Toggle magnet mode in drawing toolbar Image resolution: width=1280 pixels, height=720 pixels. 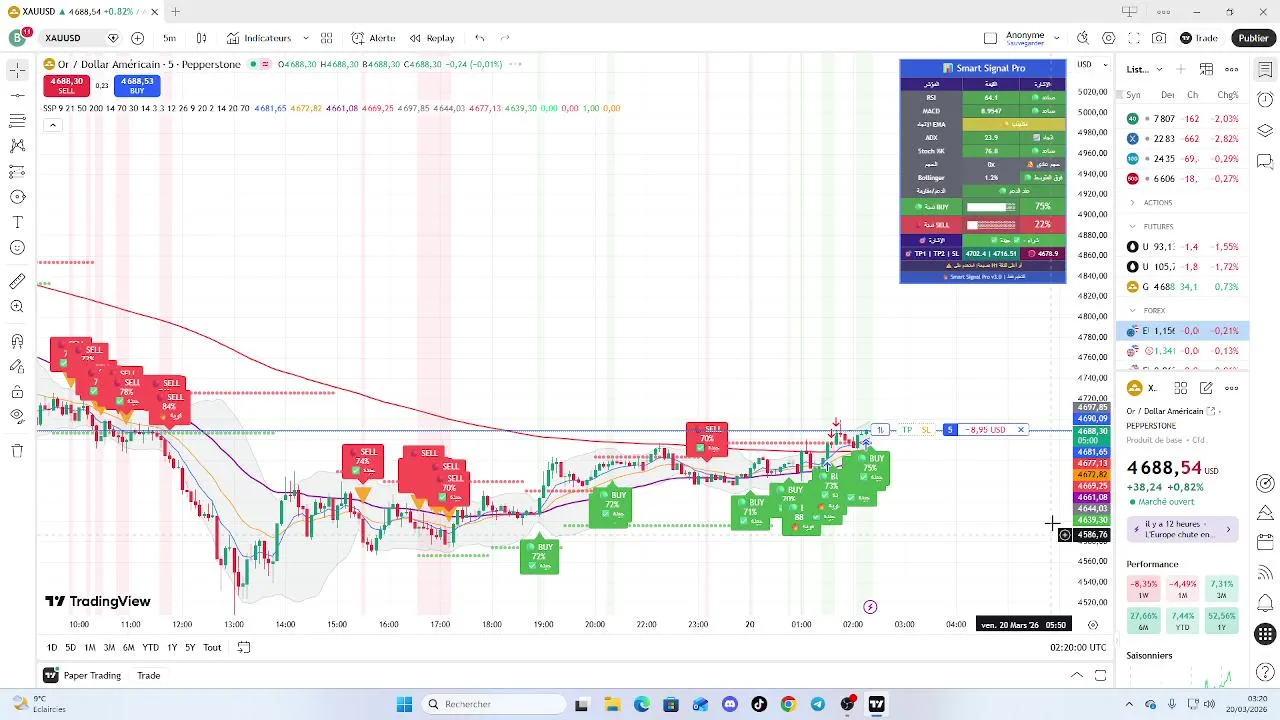[x=17, y=342]
